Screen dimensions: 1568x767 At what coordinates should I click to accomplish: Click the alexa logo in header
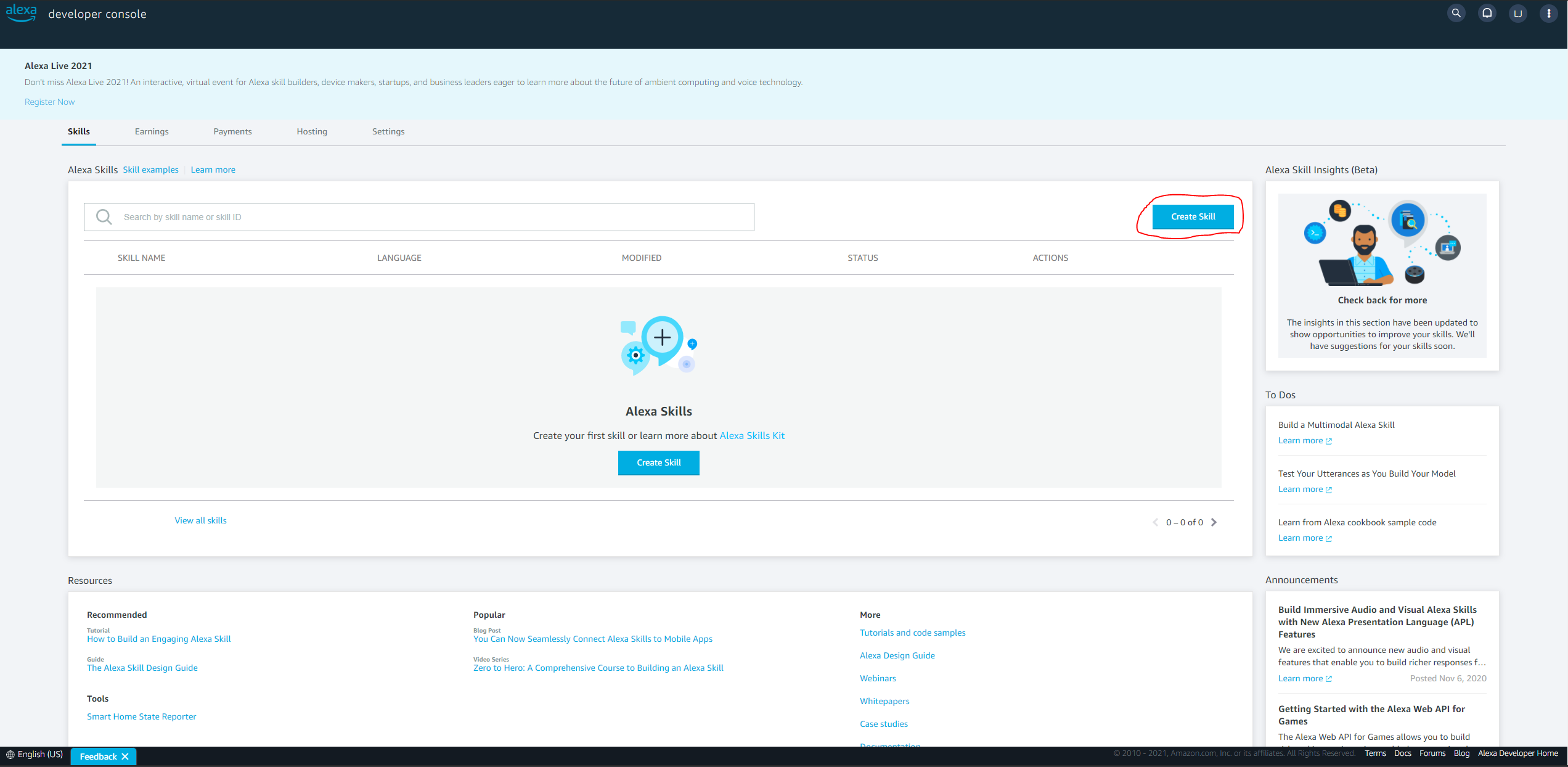(22, 13)
